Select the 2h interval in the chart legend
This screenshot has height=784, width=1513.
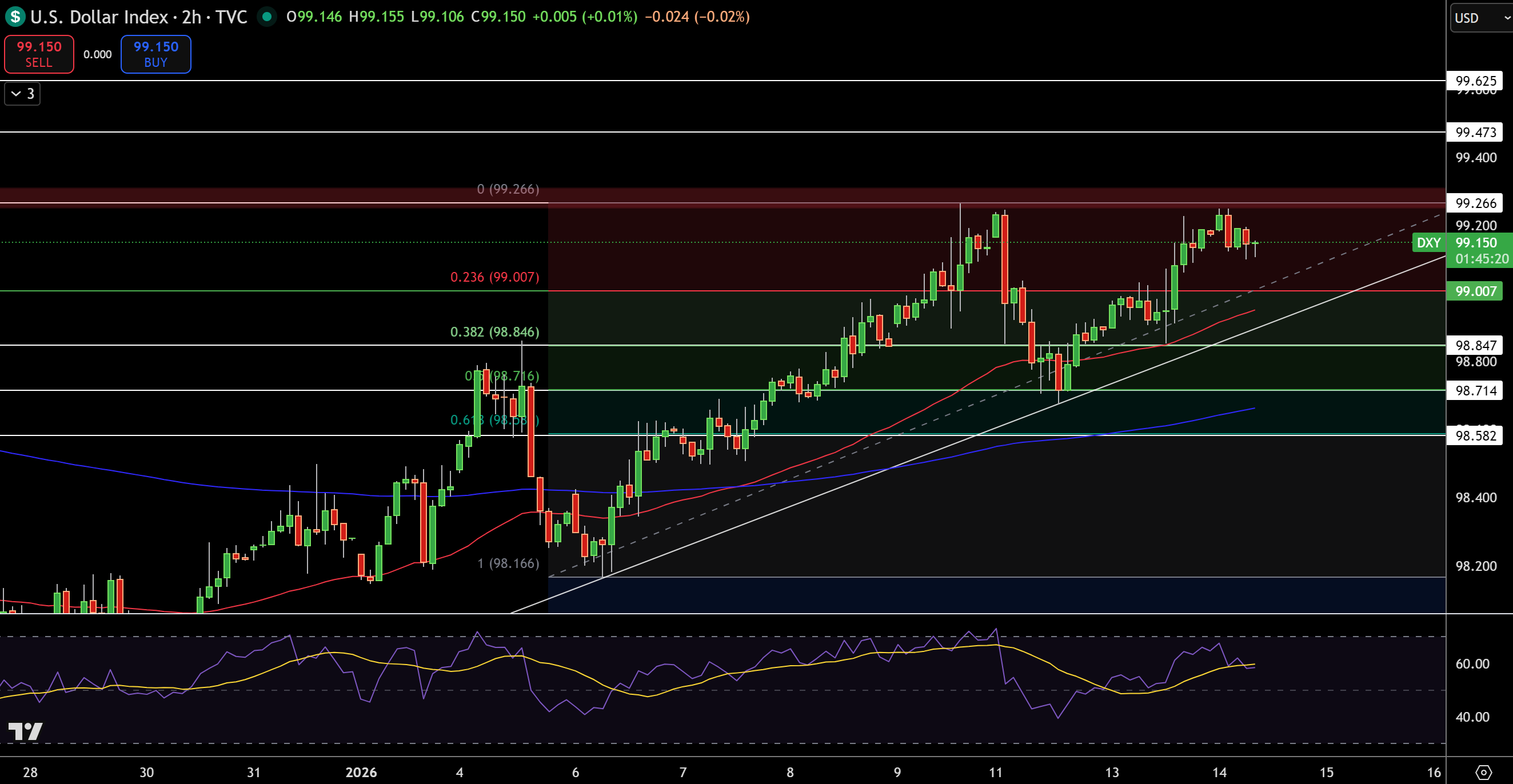pos(194,17)
